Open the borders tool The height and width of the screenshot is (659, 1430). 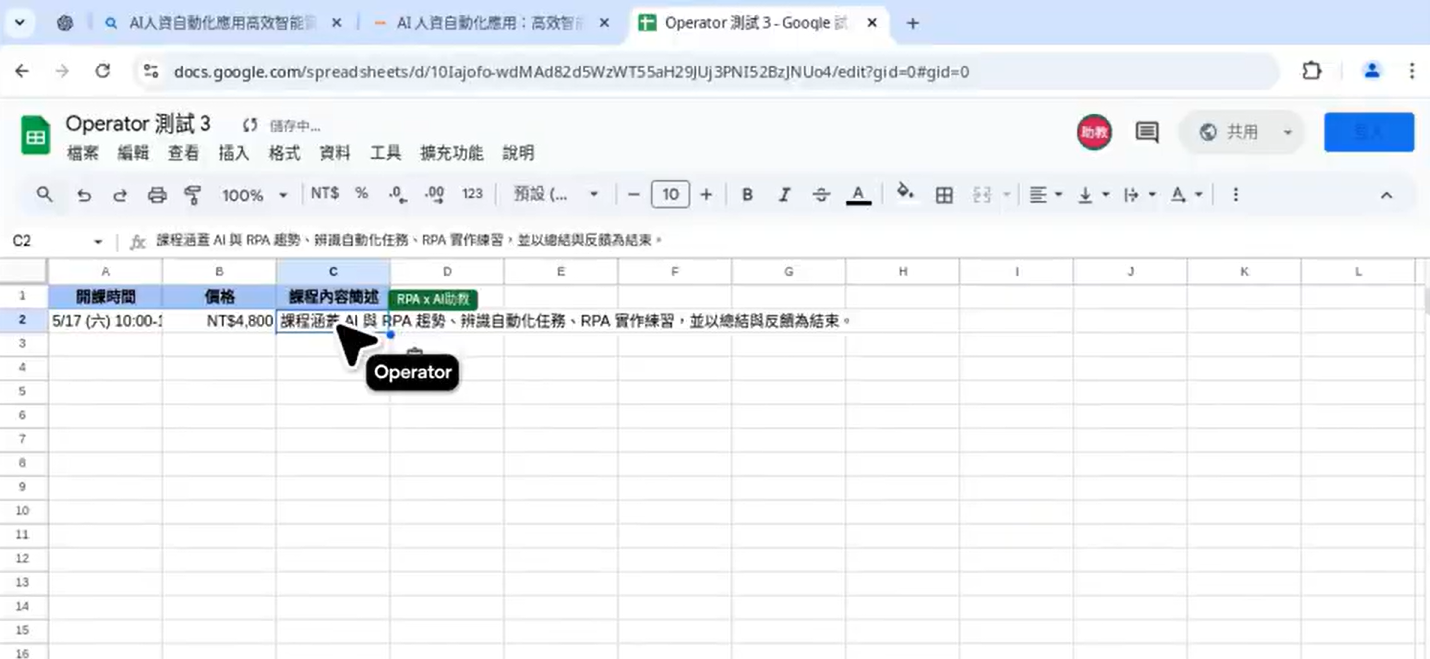[x=944, y=195]
